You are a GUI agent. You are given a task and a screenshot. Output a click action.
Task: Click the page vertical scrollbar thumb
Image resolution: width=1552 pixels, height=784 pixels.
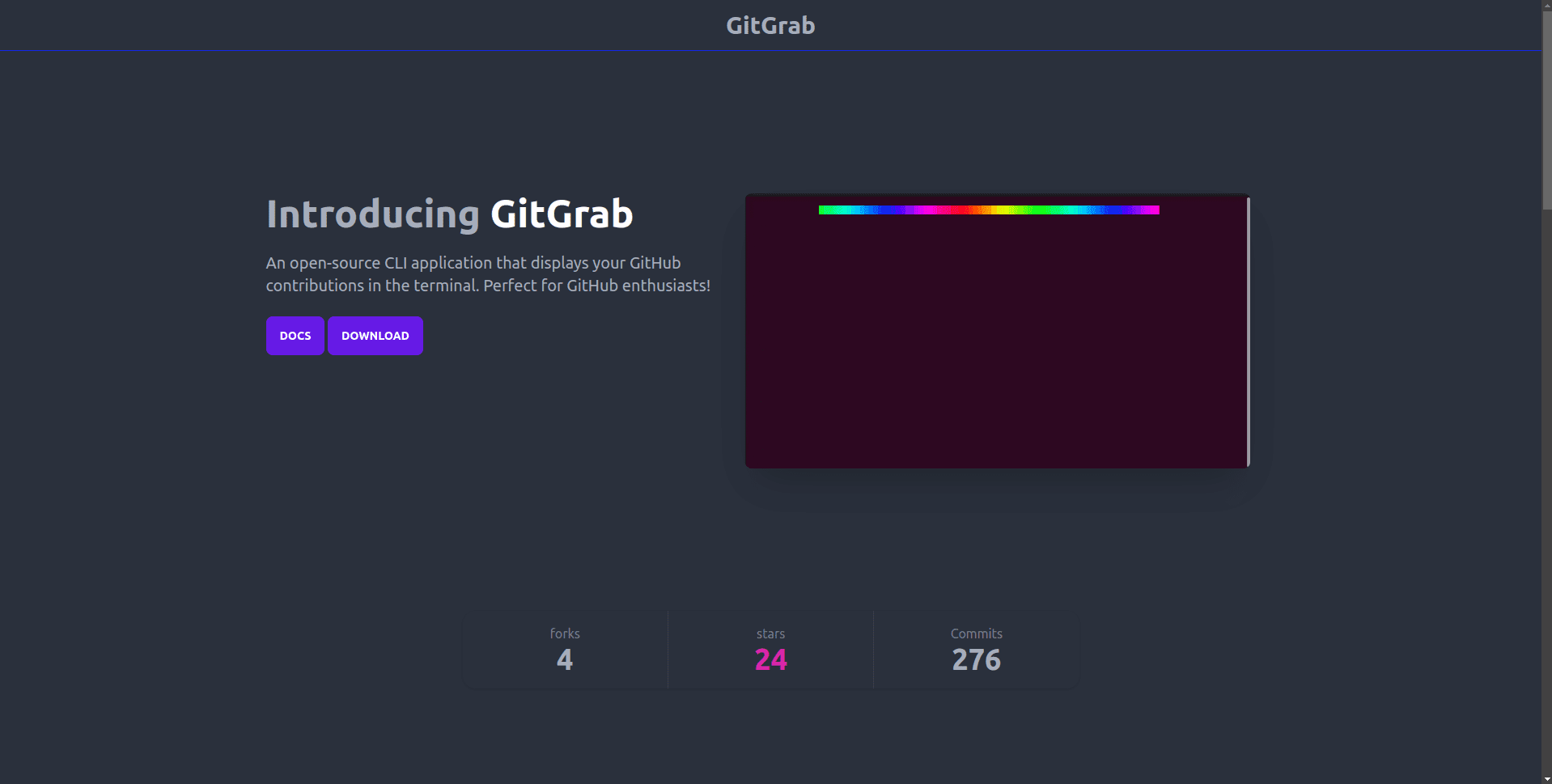click(1546, 109)
